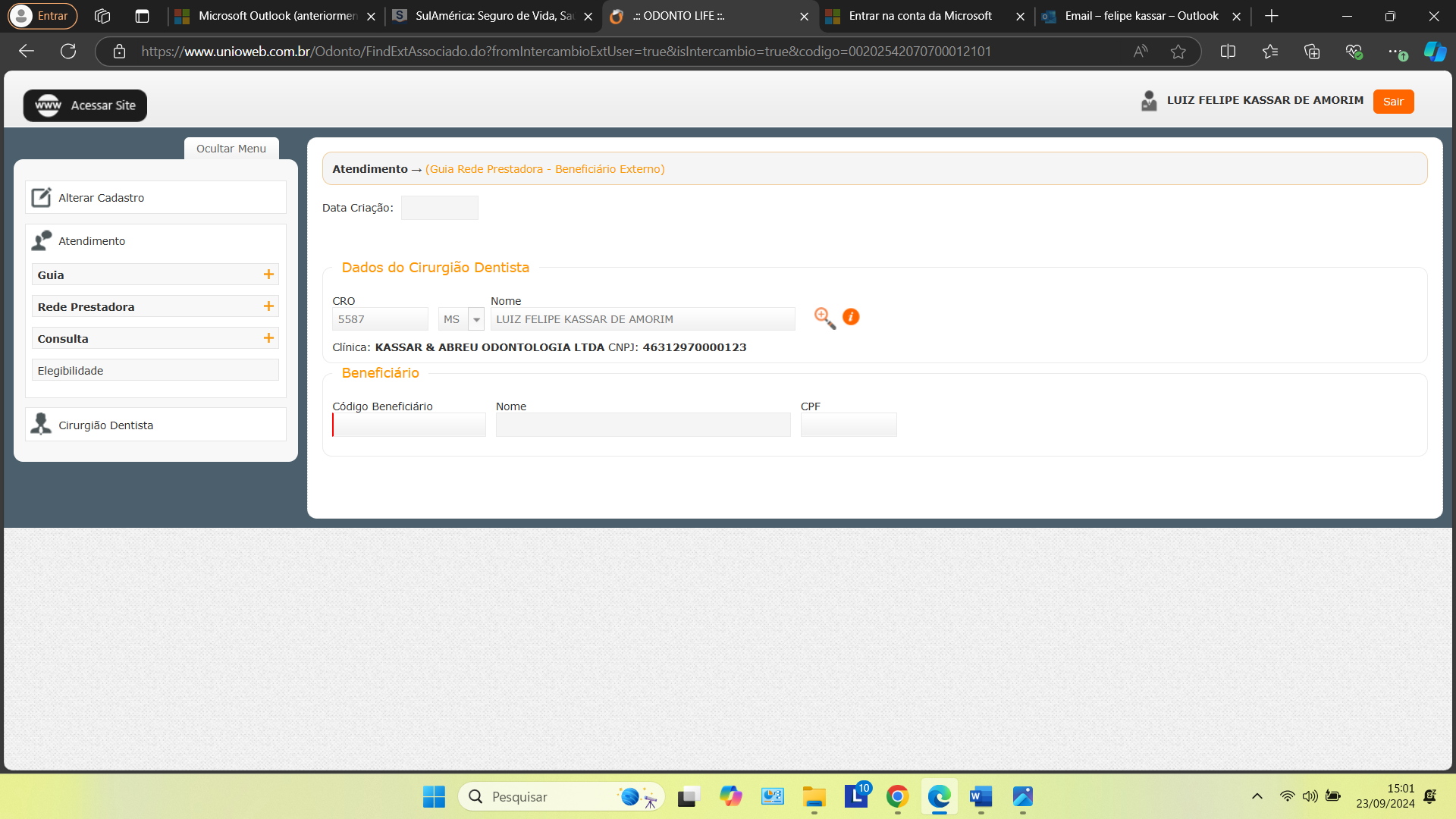
Task: Open Microsoft Word from the taskbar
Action: pos(981,796)
